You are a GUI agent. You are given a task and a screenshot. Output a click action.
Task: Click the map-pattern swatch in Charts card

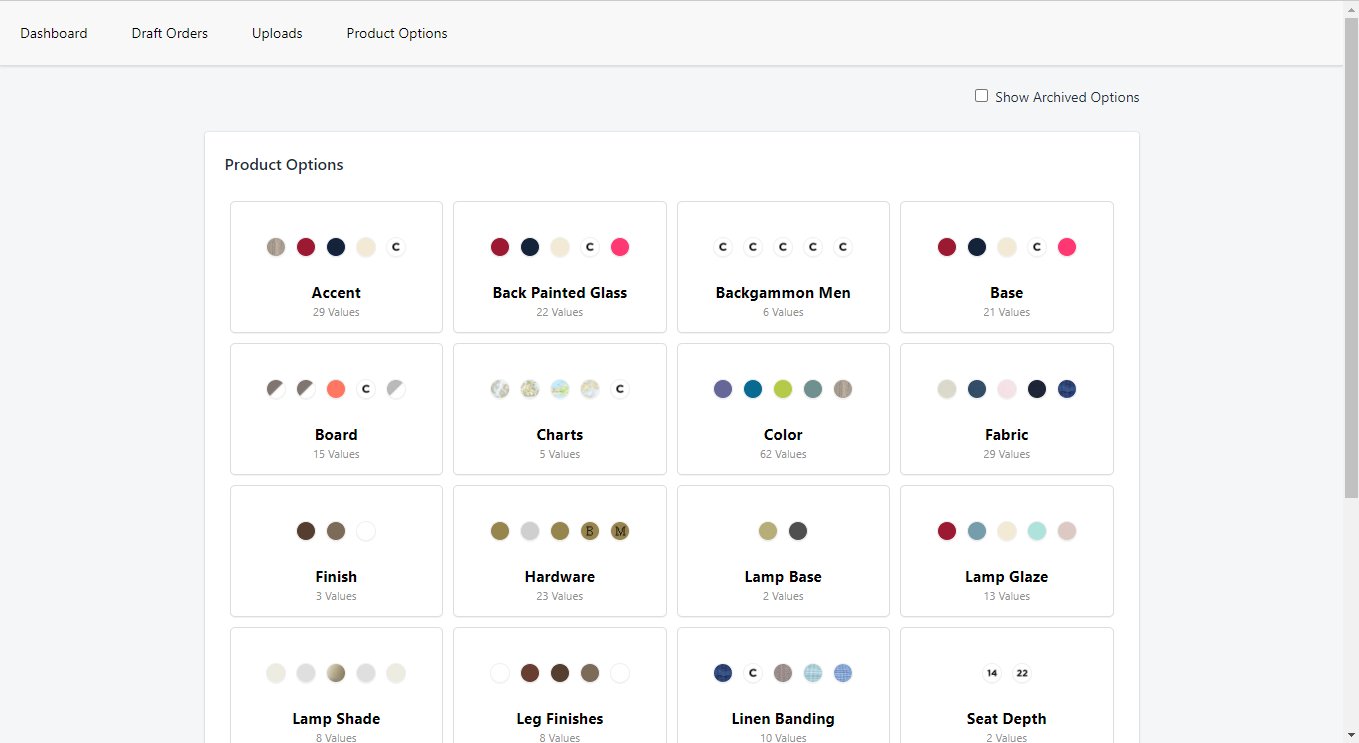[x=560, y=389]
